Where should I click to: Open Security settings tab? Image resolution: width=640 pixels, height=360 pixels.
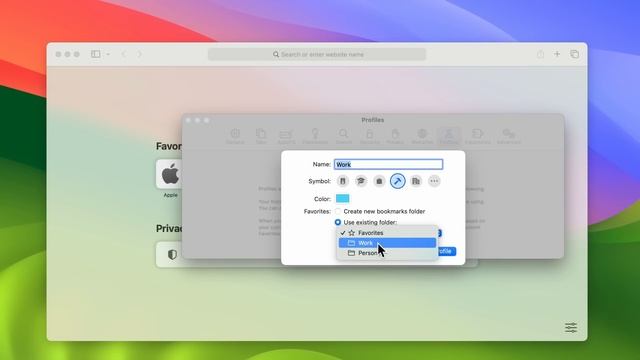(x=369, y=136)
